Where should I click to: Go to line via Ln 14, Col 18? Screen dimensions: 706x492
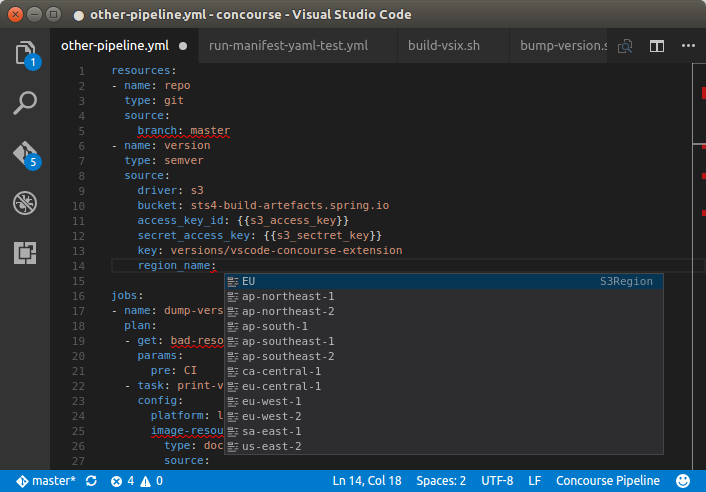[367, 481]
